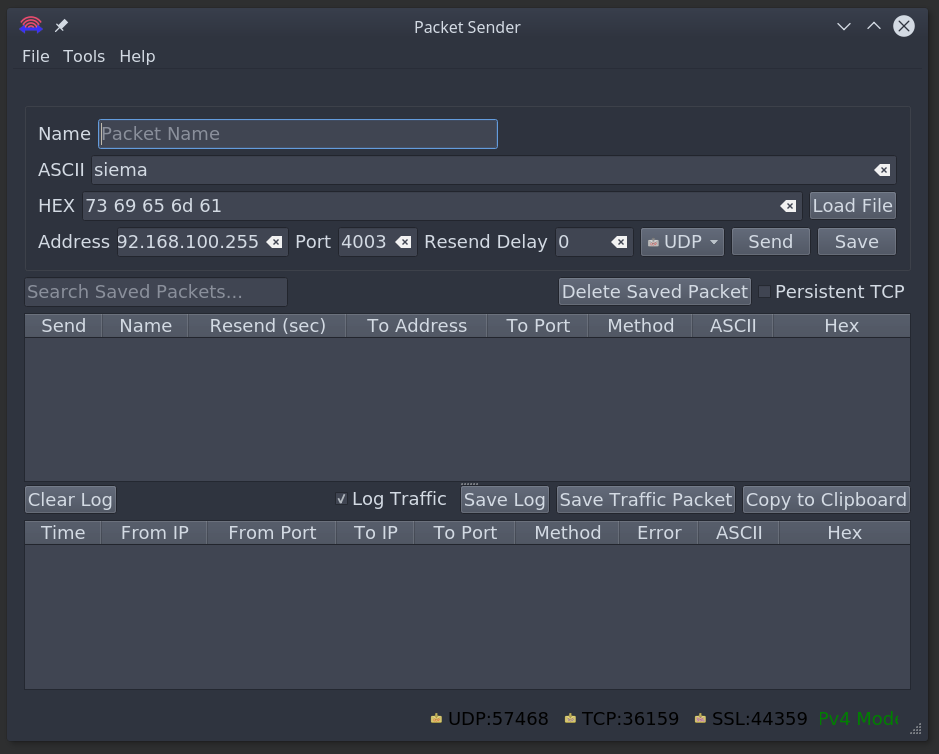Maximize the Packet Sender window
Image resolution: width=939 pixels, height=754 pixels.
coord(874,26)
